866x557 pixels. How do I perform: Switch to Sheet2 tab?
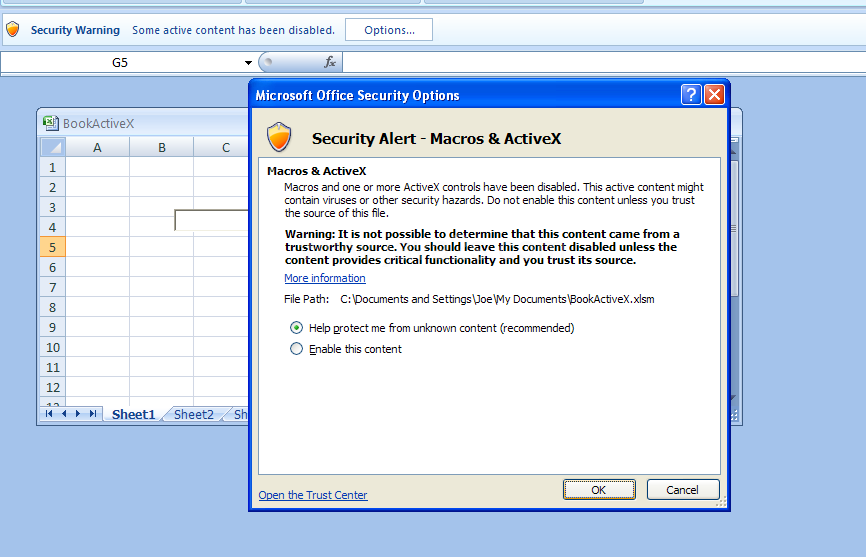(x=193, y=414)
